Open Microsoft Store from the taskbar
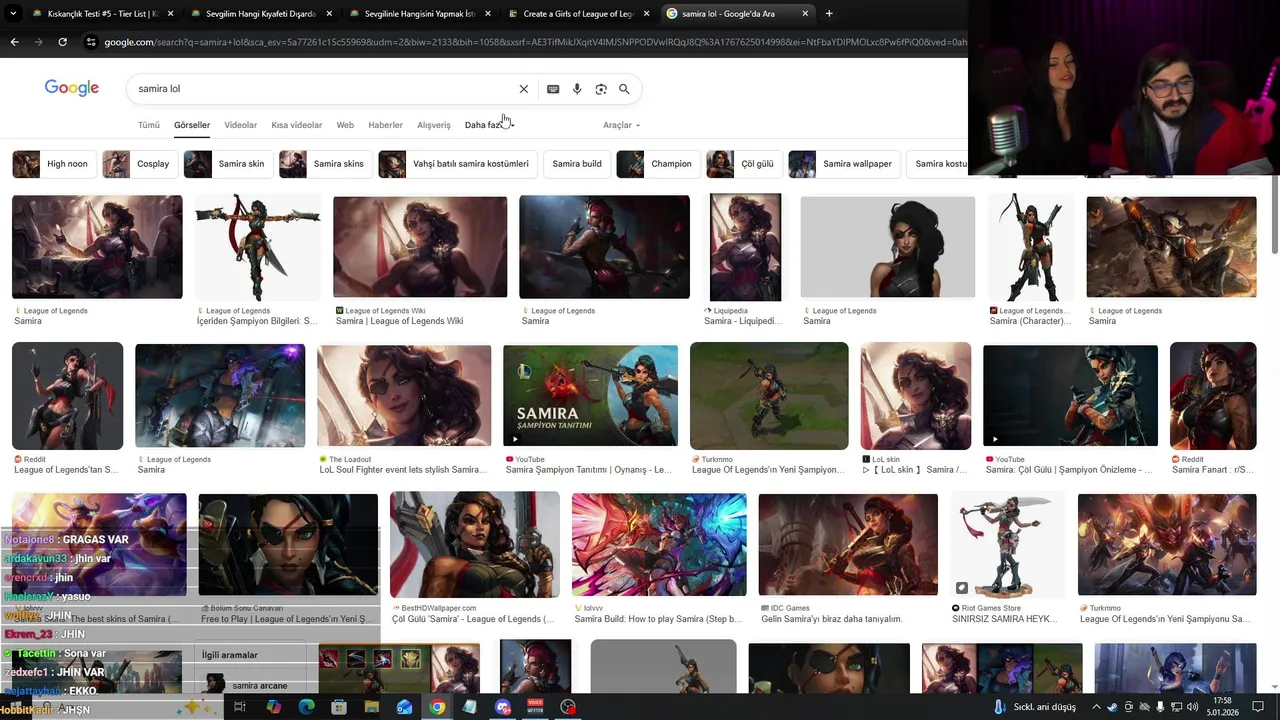Image resolution: width=1280 pixels, height=720 pixels. pos(339,707)
